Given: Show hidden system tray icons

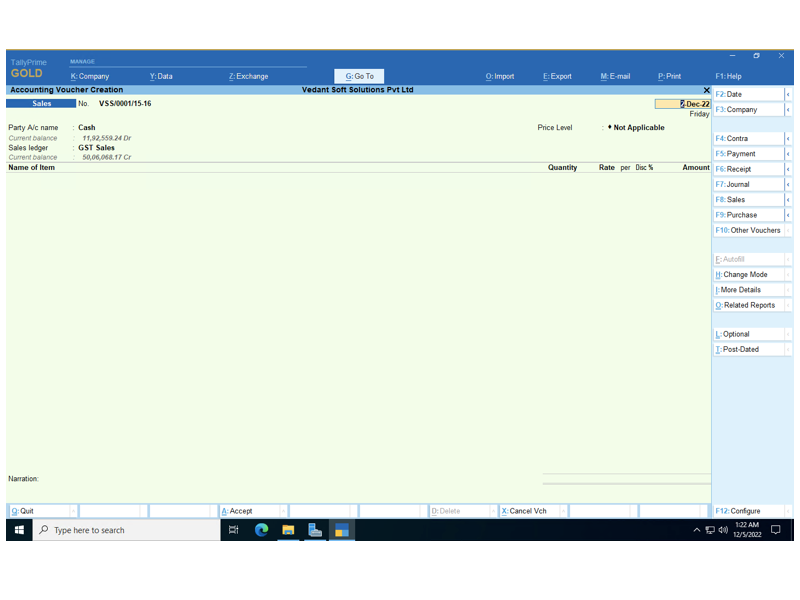Looking at the screenshot, I should (x=696, y=530).
